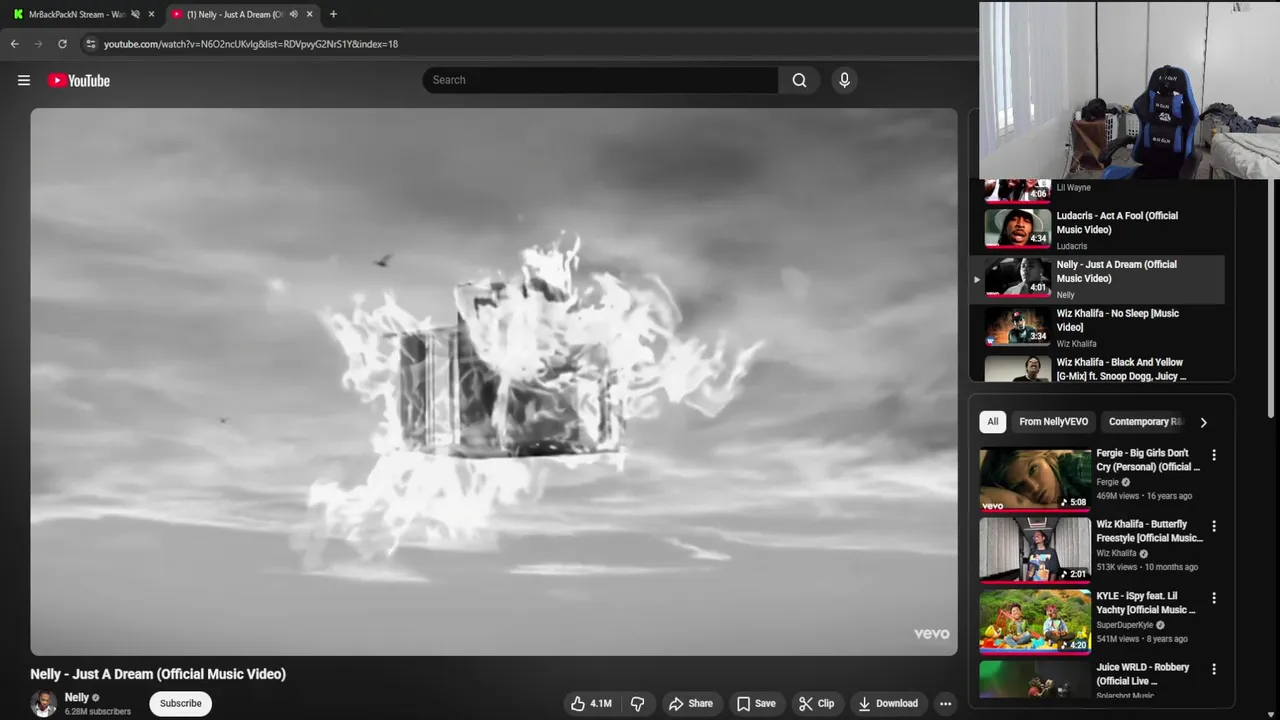The height and width of the screenshot is (720, 1280).
Task: Create a Clip of the video
Action: point(816,703)
